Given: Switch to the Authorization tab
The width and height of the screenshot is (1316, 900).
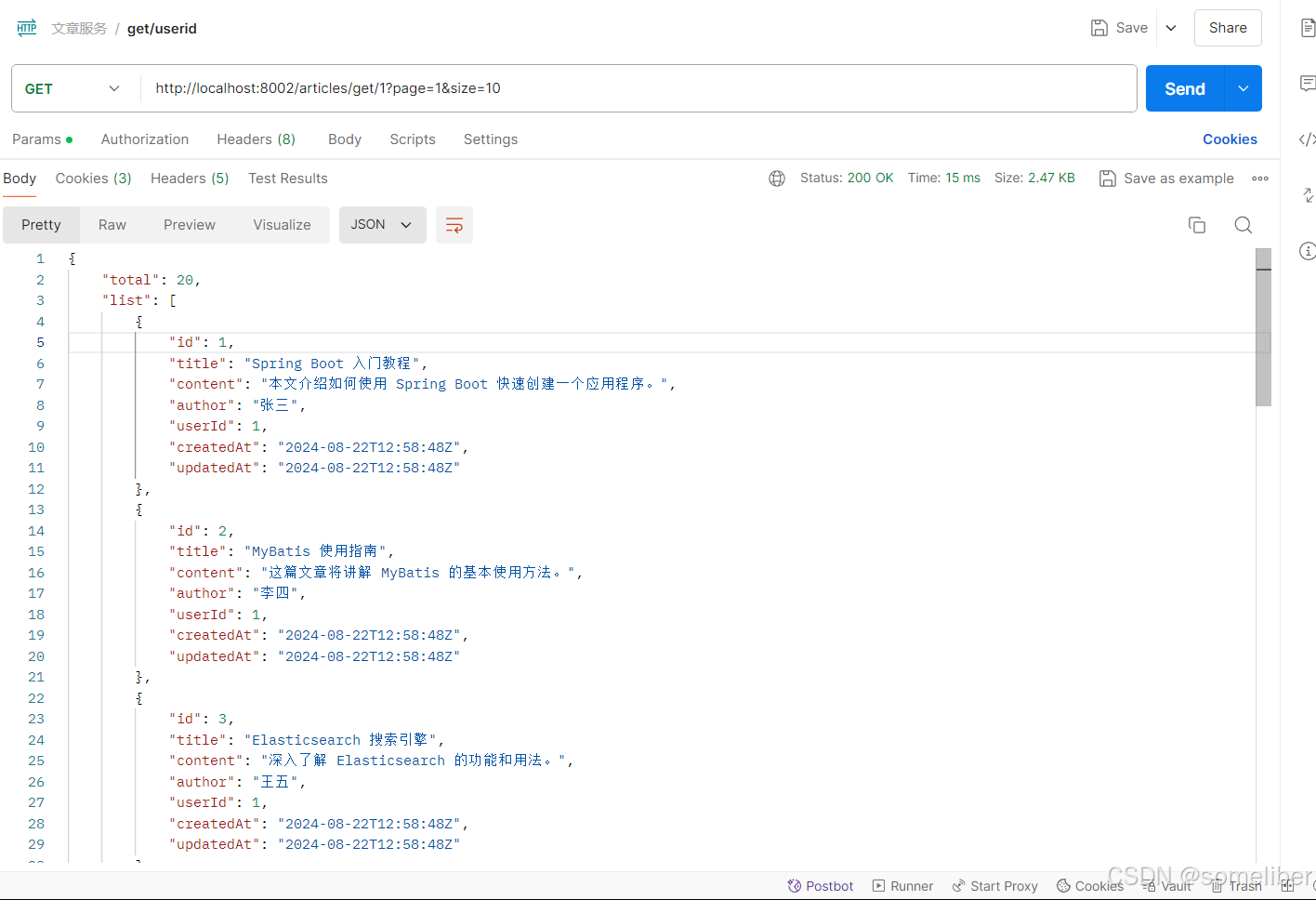Looking at the screenshot, I should (145, 139).
